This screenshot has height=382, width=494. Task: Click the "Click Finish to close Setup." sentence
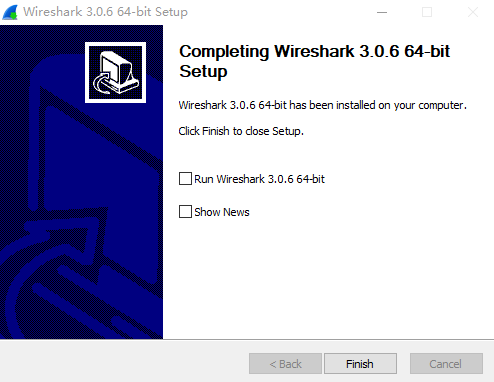pyautogui.click(x=241, y=131)
